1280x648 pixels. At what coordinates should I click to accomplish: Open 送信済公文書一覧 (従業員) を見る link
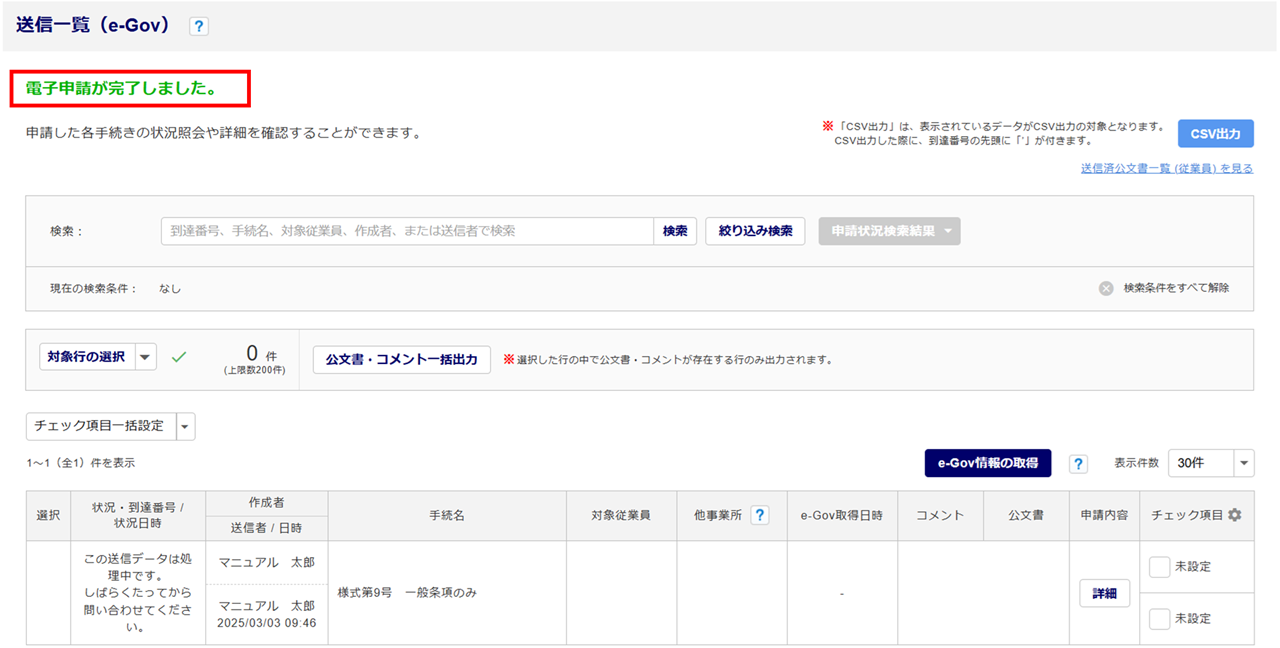tap(1166, 169)
